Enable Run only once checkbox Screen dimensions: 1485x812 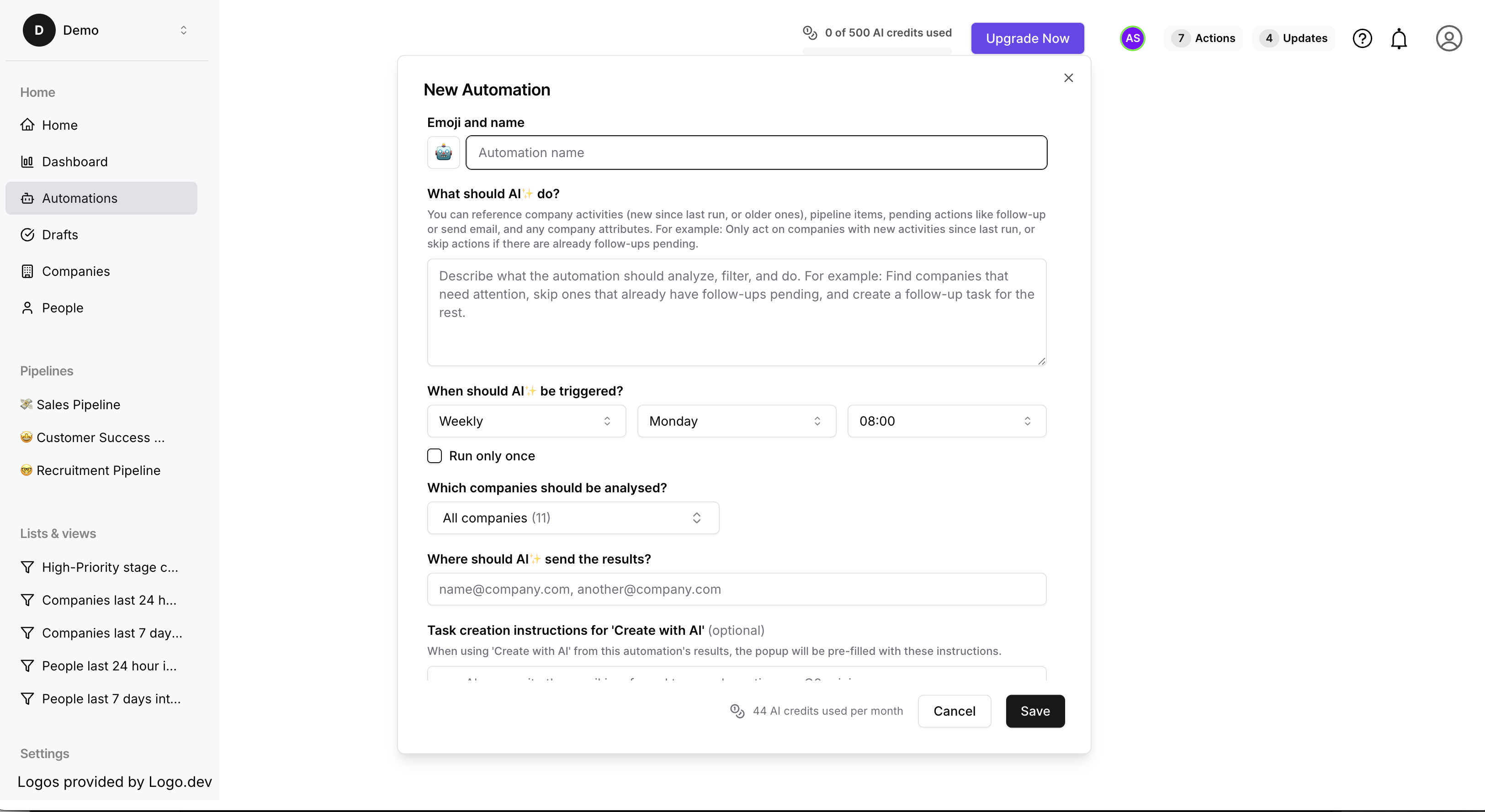[435, 456]
